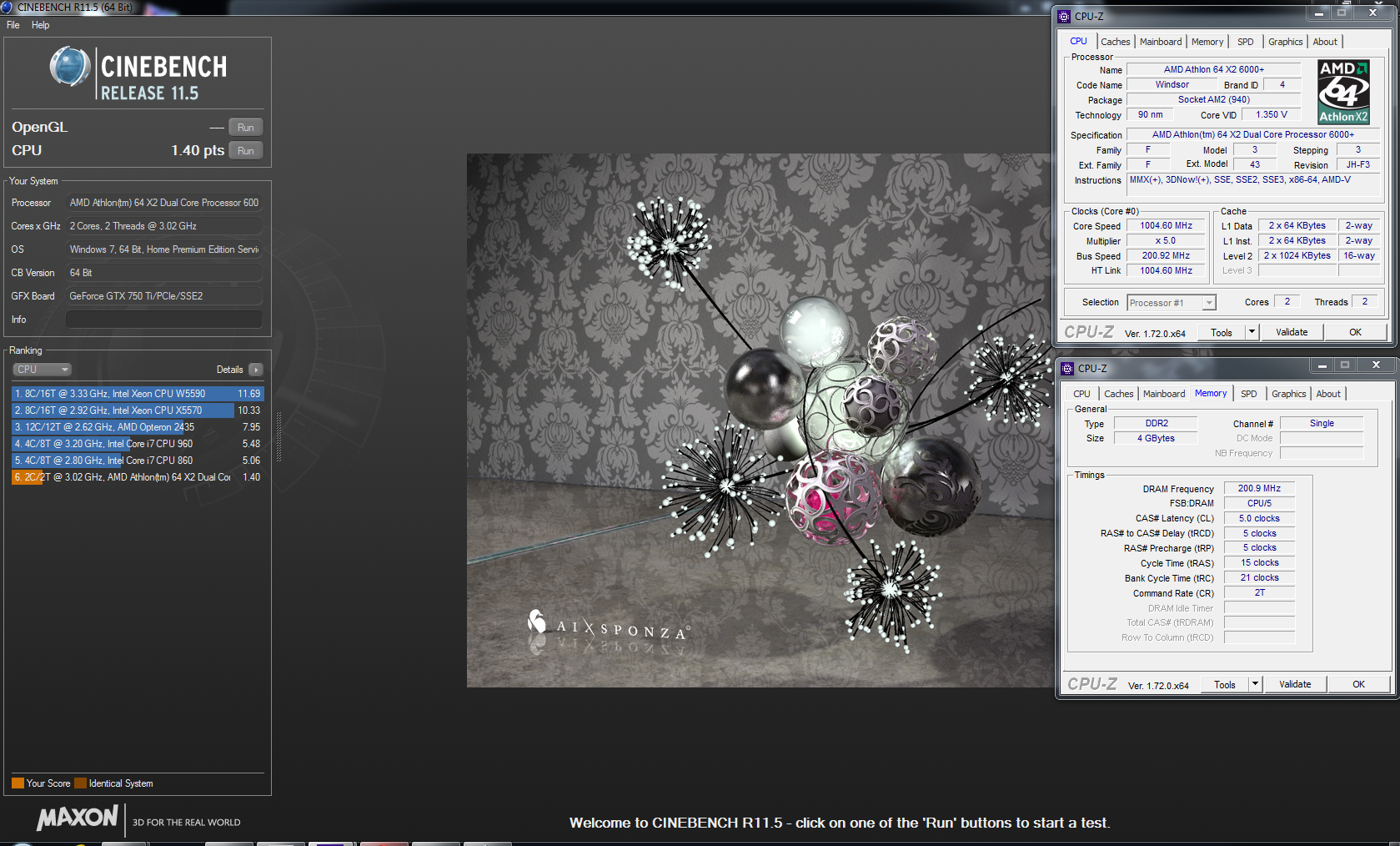
Task: Click the memory Size value 4 GBytes
Action: click(x=1157, y=439)
